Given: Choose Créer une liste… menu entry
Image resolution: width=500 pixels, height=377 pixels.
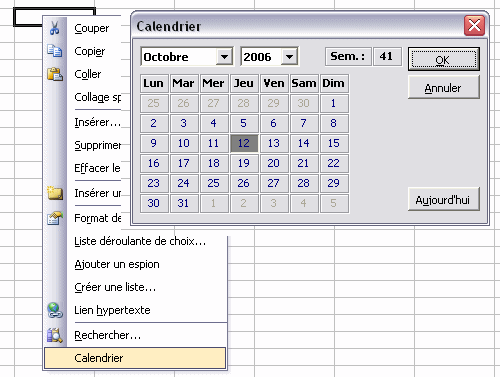Looking at the screenshot, I should click(115, 287).
